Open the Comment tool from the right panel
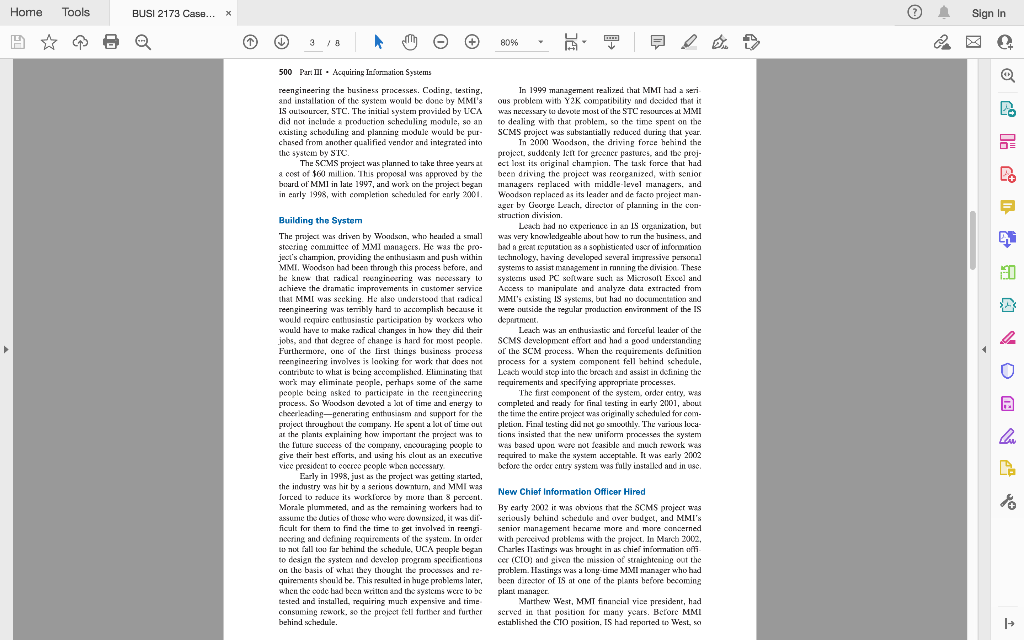 (1009, 206)
